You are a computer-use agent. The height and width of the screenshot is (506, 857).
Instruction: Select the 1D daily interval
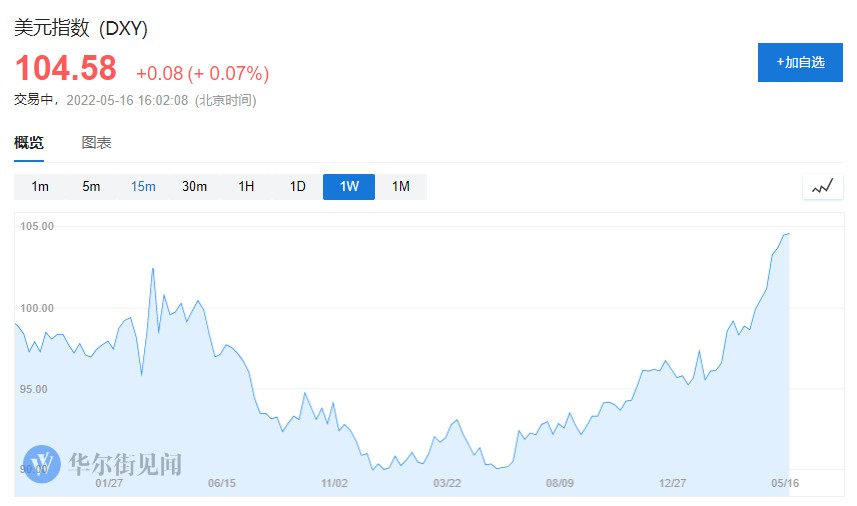pyautogui.click(x=297, y=187)
